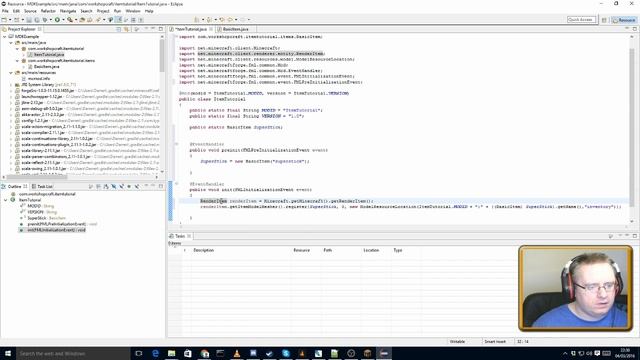Expand the JRE System Library node
This screenshot has height=360, width=640.
(11, 84)
